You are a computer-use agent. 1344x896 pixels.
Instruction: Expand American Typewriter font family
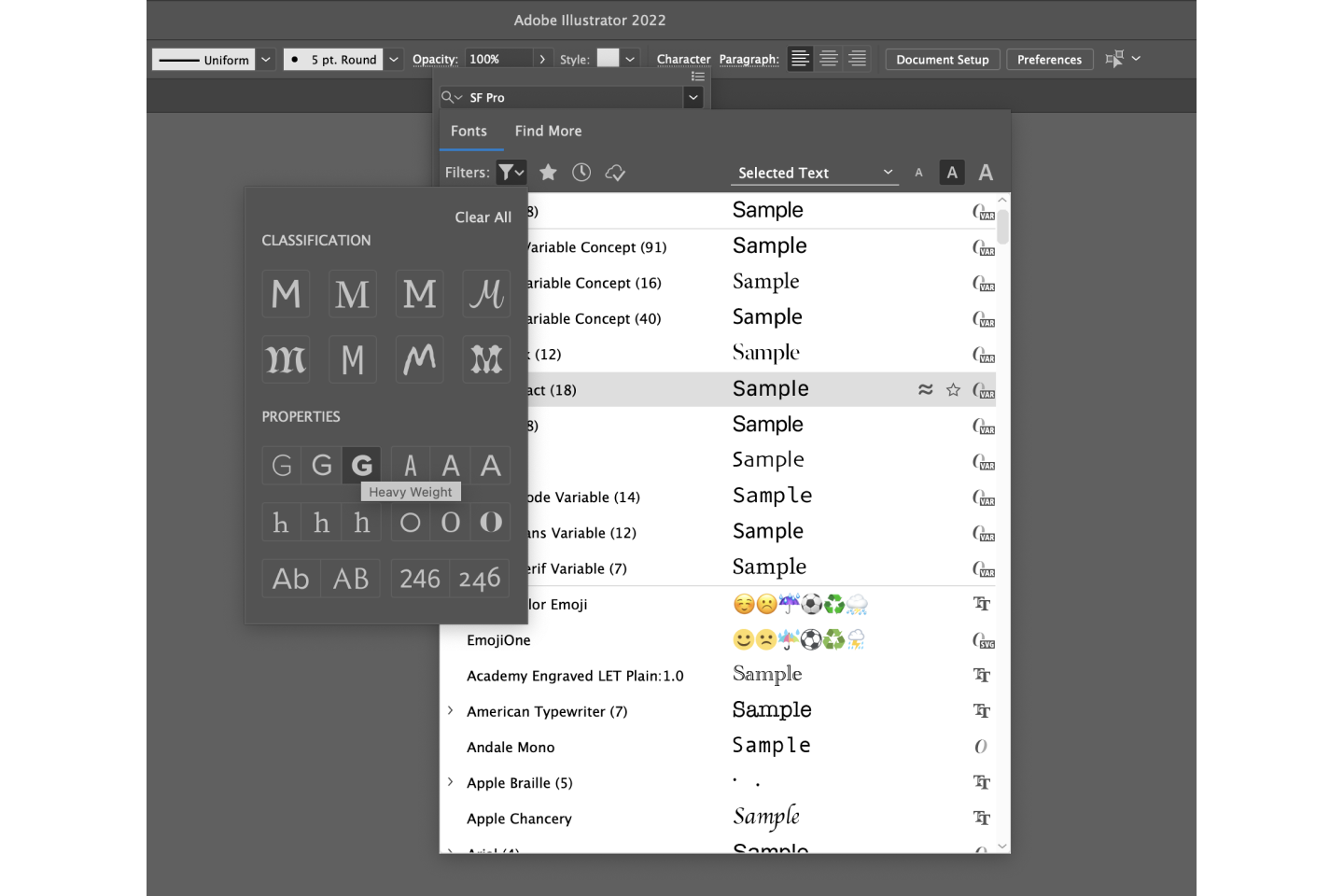[450, 711]
